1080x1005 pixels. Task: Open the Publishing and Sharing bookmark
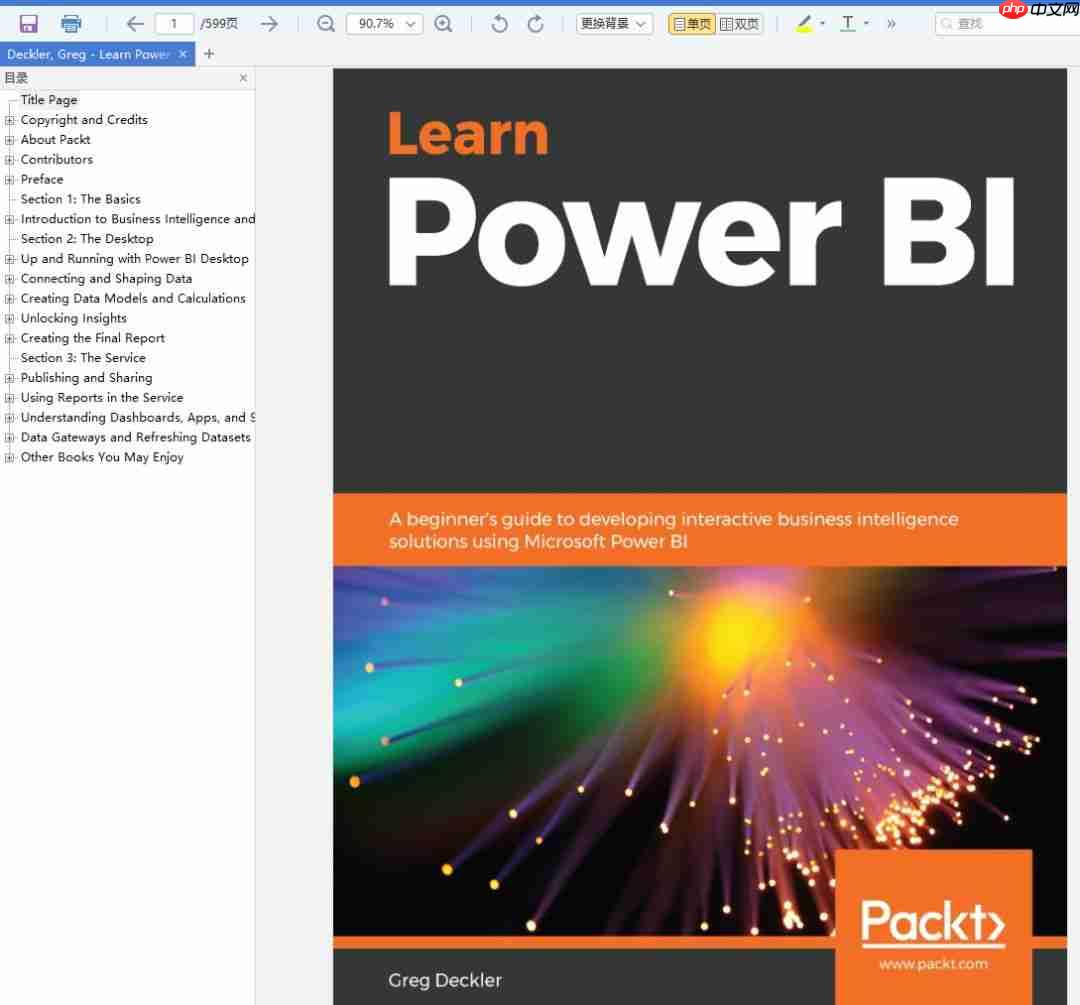[x=87, y=377]
